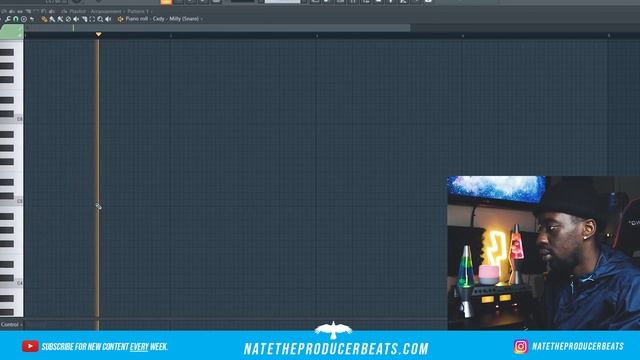Click the YouTube logo in banner
The image size is (640, 360).
[30, 346]
